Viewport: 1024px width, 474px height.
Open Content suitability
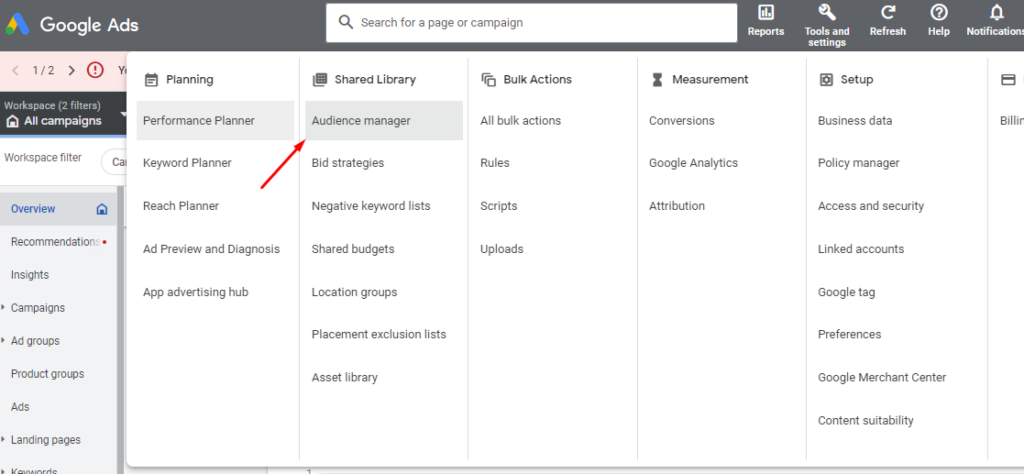(x=866, y=420)
